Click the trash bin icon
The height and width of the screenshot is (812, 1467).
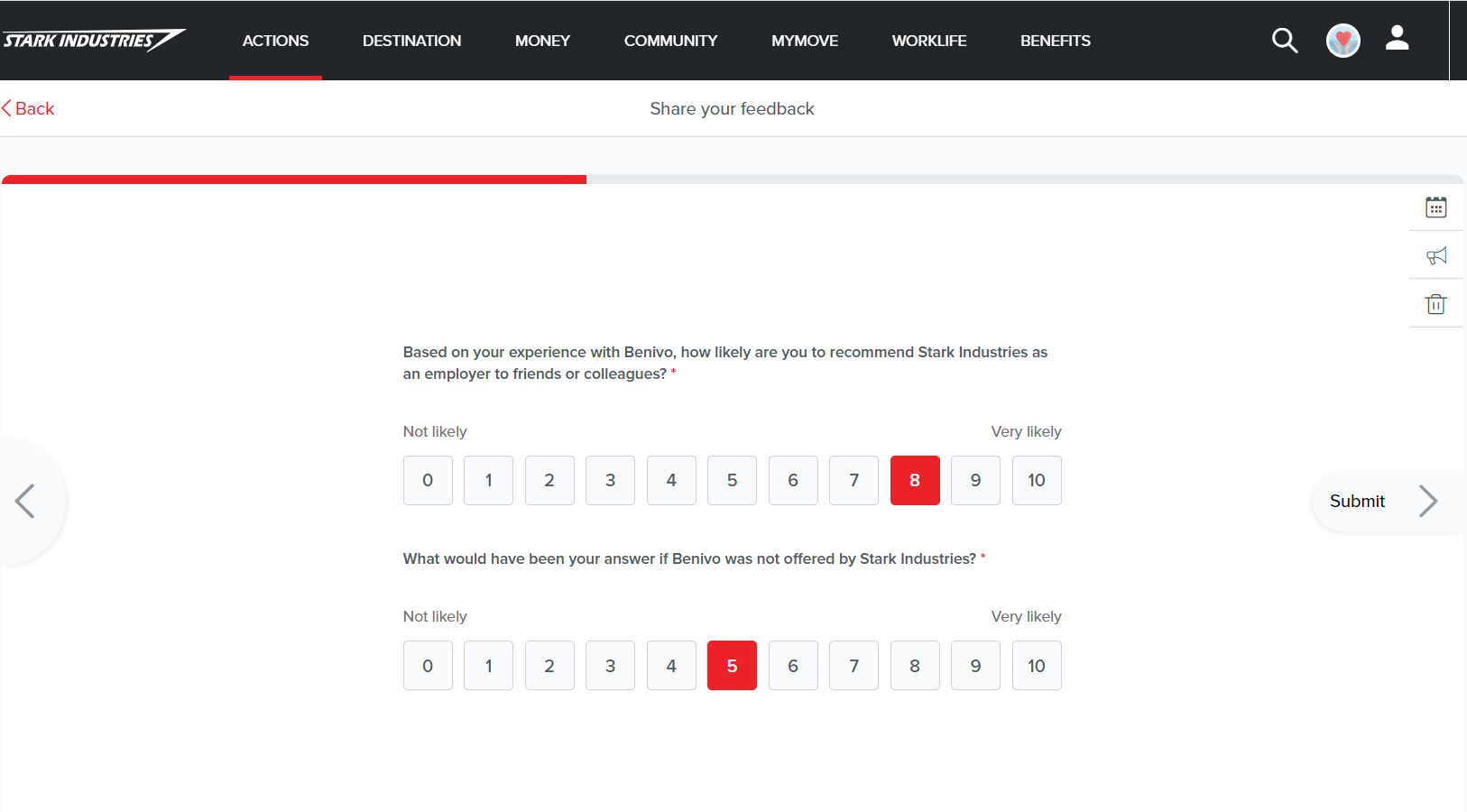tap(1435, 304)
